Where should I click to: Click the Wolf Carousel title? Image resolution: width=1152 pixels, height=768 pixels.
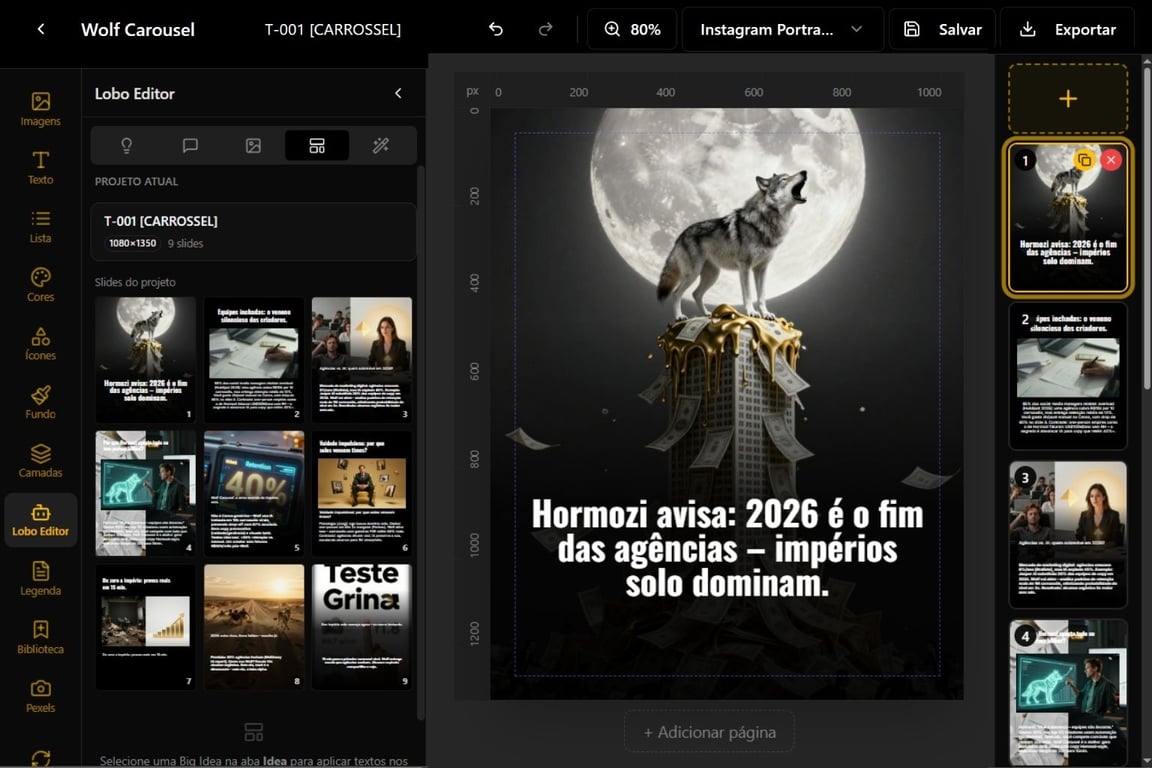click(x=137, y=29)
